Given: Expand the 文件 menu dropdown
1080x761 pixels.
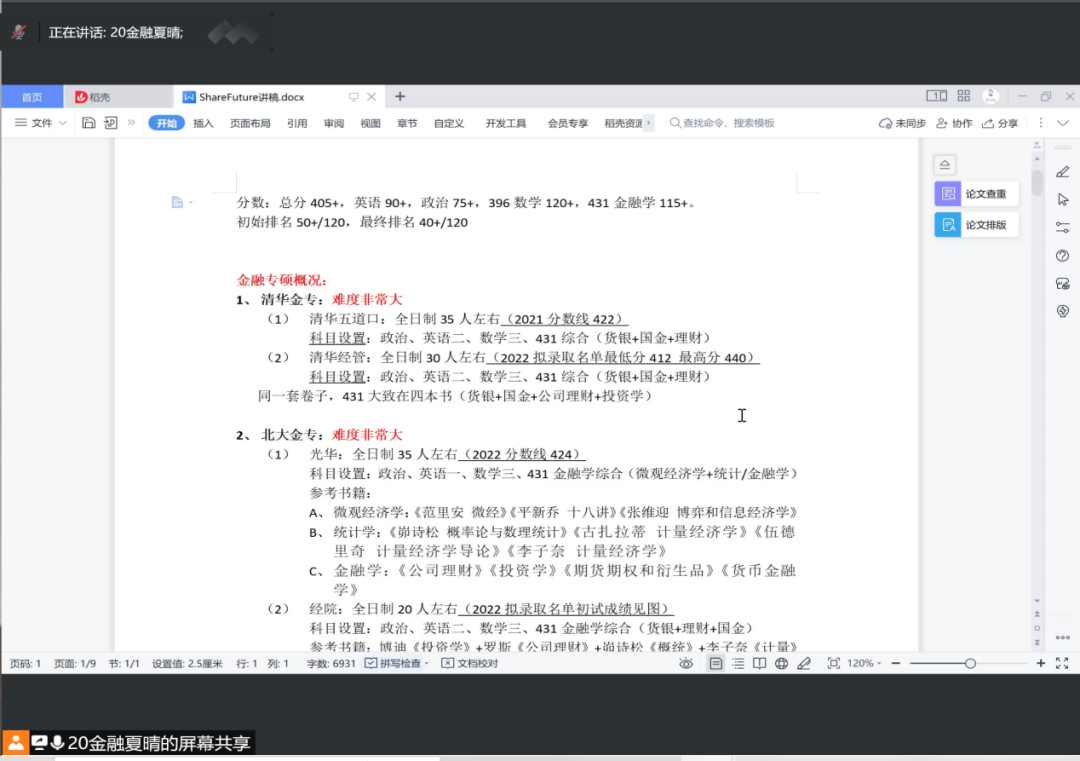Looking at the screenshot, I should coord(41,123).
